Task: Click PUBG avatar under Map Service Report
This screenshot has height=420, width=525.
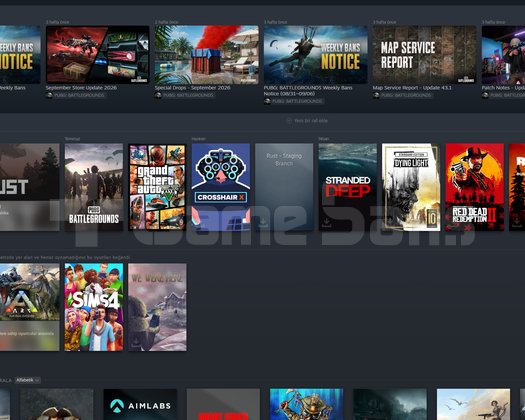Action: [x=376, y=95]
